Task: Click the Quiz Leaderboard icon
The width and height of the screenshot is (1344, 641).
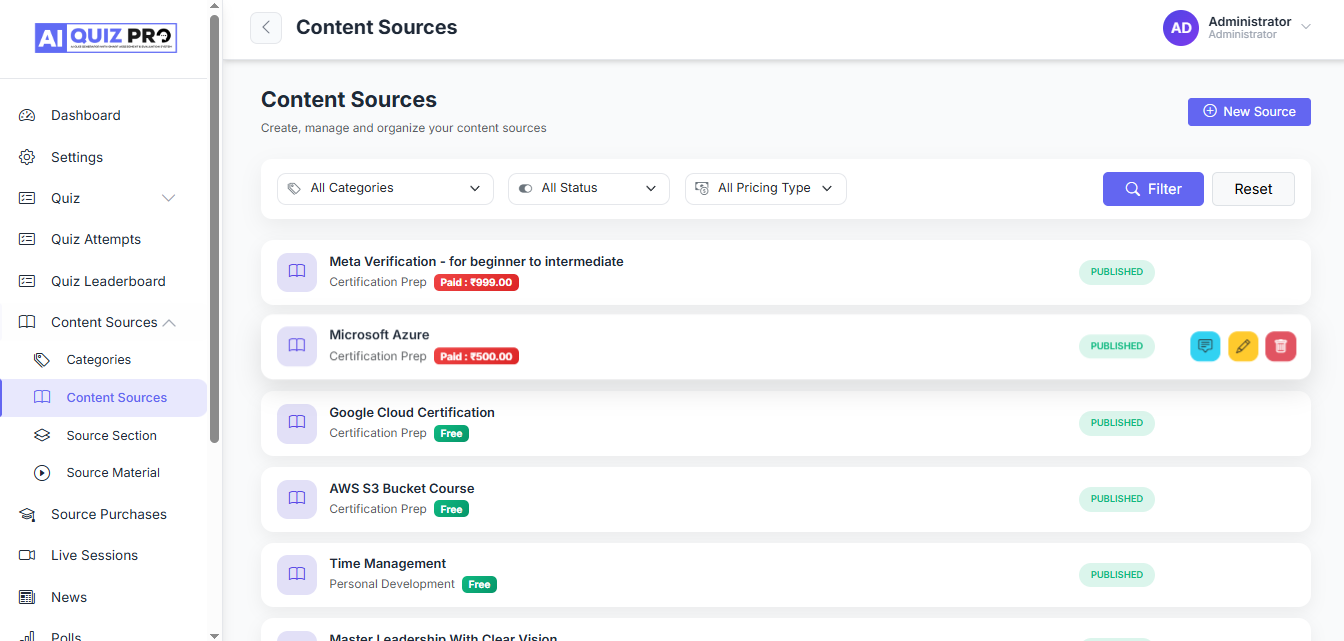Action: click(x=27, y=281)
